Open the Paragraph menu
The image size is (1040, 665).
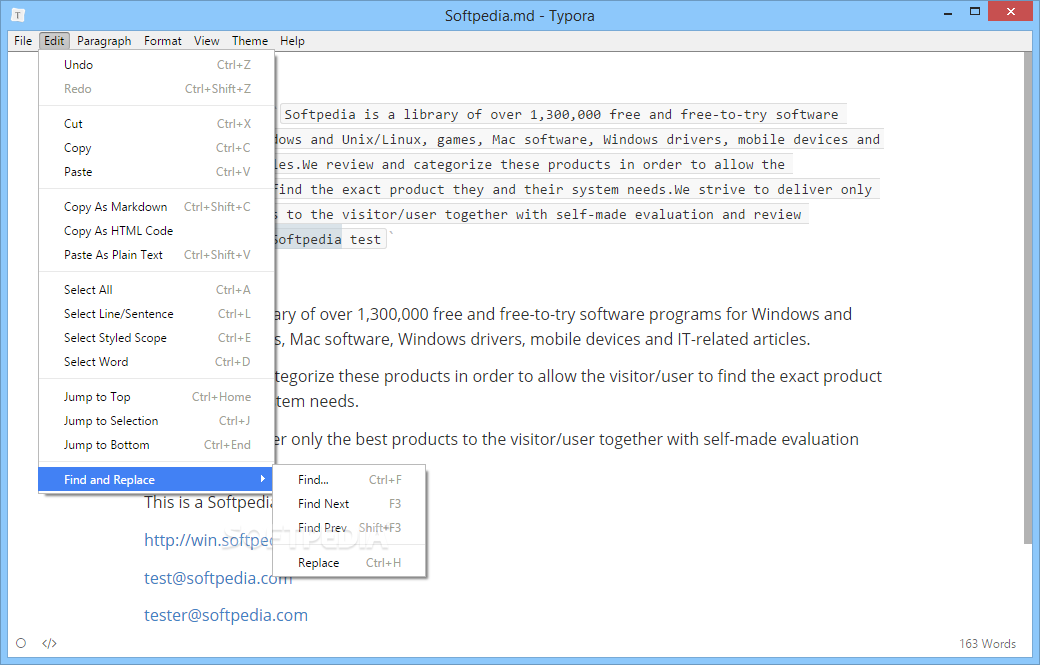point(104,40)
